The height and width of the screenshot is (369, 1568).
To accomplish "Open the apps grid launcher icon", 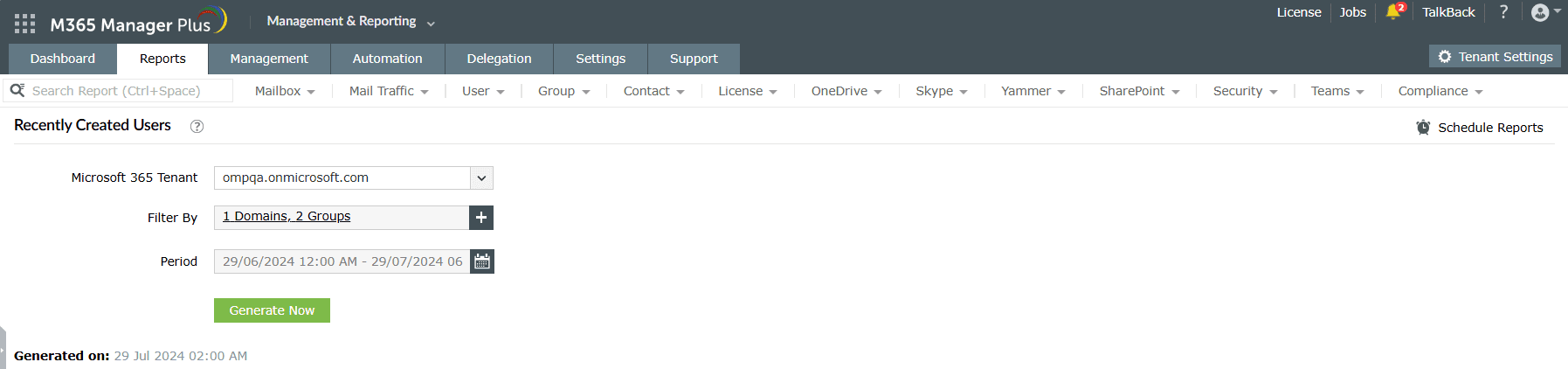I will (24, 24).
